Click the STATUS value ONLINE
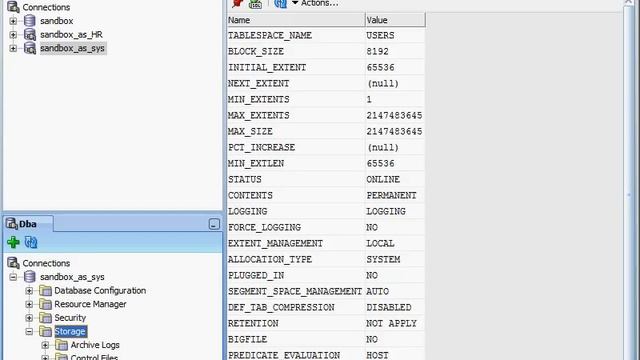This screenshot has height=360, width=640. [x=395, y=179]
